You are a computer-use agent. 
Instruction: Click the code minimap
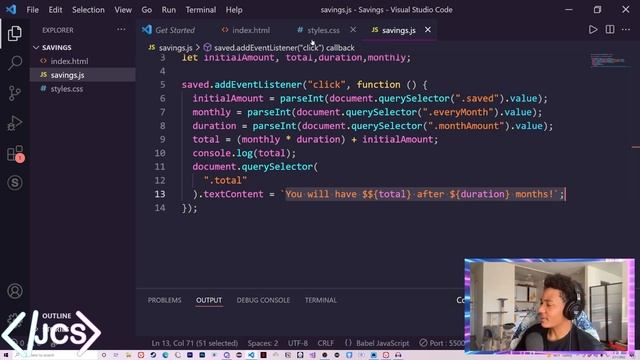tap(610, 61)
